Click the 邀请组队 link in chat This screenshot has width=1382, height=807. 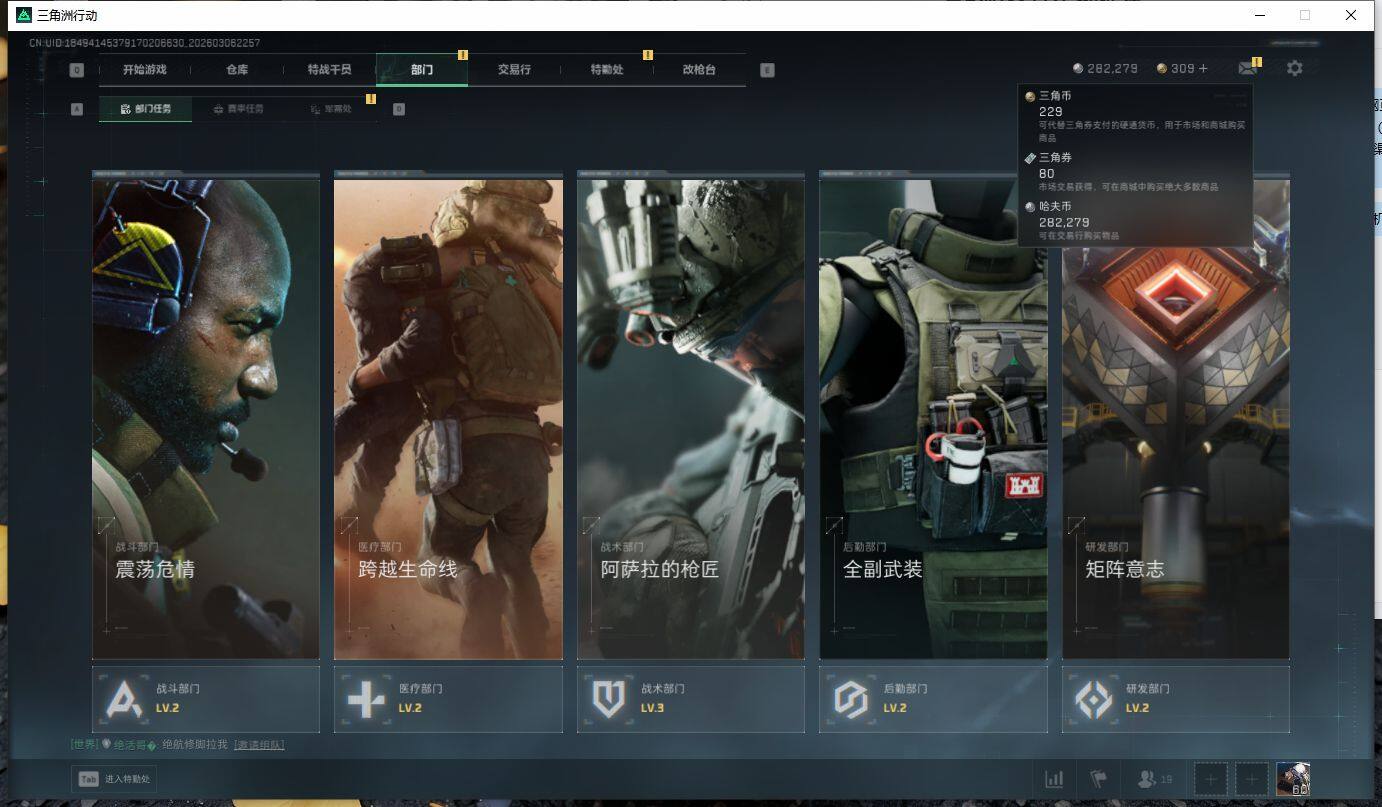tap(259, 745)
